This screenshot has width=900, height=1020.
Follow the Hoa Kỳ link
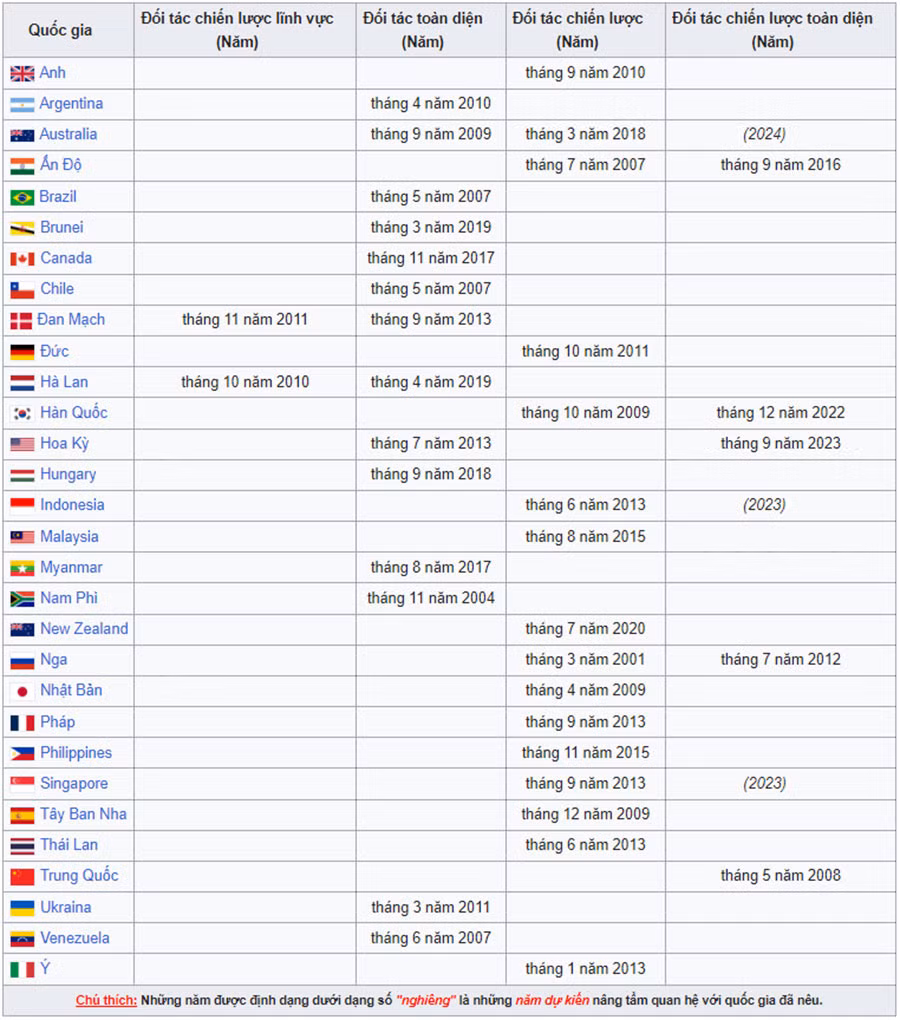point(64,443)
